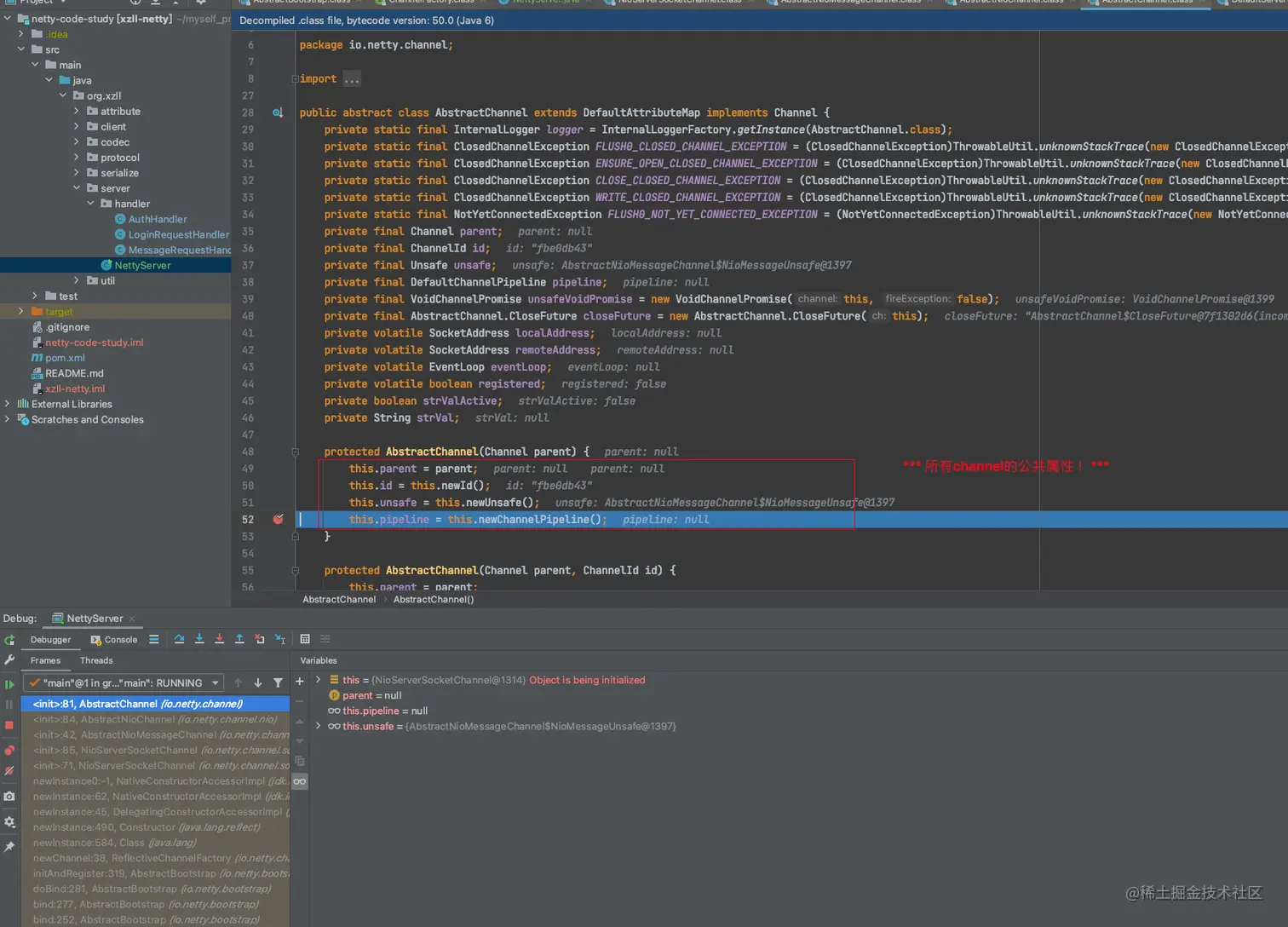The height and width of the screenshot is (927, 1288).
Task: Duplicate watch copy icon
Action: tap(300, 761)
